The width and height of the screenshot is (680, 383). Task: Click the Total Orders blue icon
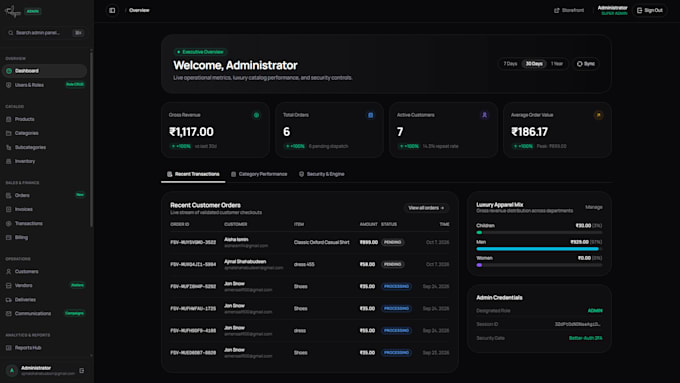point(370,115)
